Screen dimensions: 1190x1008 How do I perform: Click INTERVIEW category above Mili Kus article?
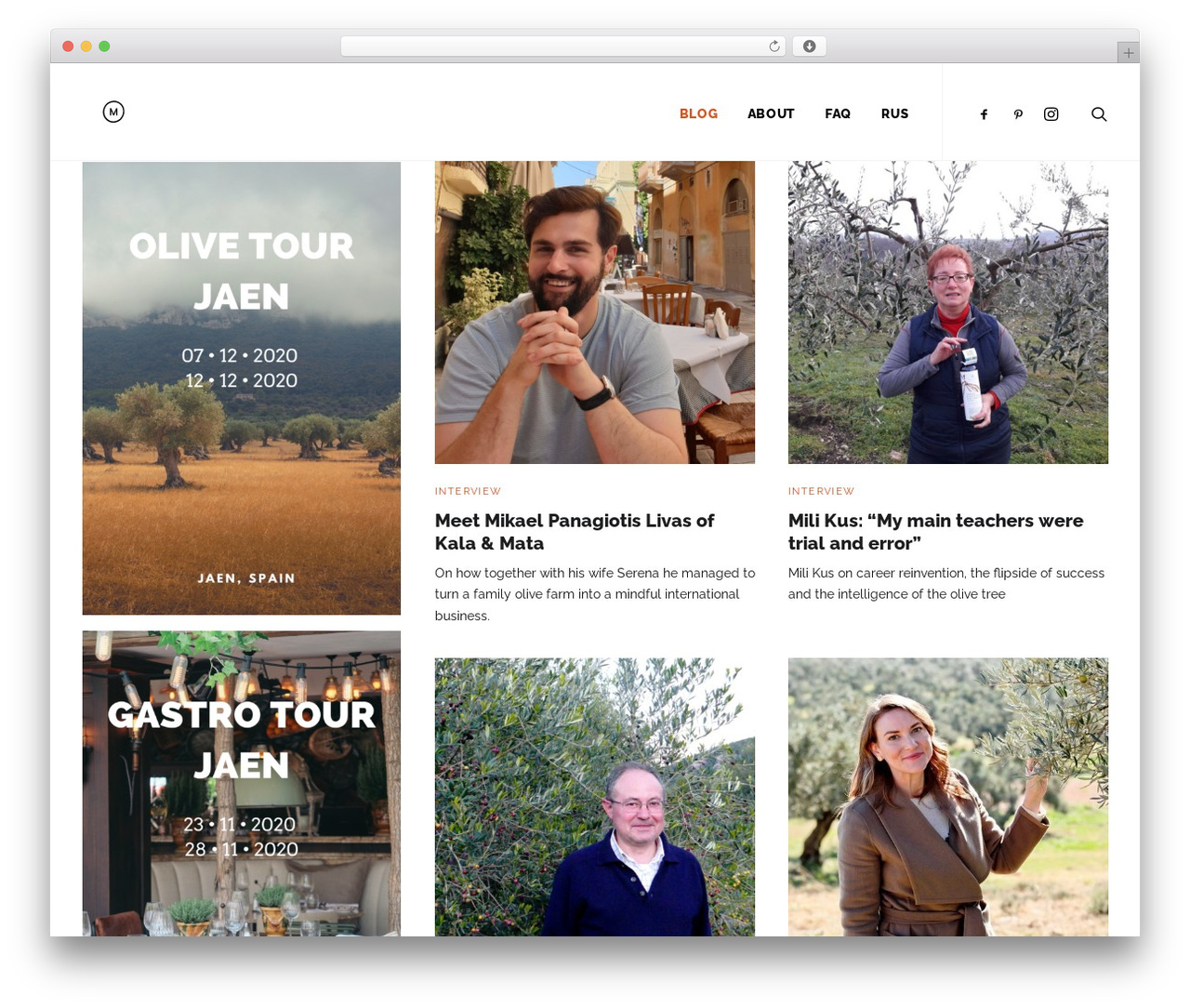coord(821,491)
